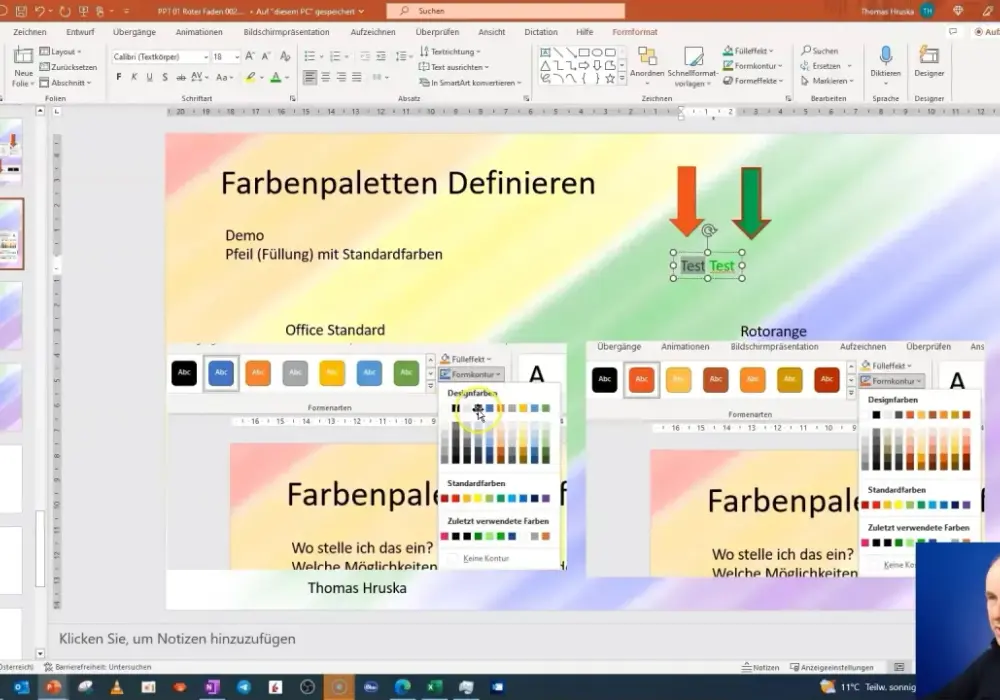Viewport: 1000px width, 700px height.
Task: Toggle strikethrough formatting
Action: tap(181, 77)
